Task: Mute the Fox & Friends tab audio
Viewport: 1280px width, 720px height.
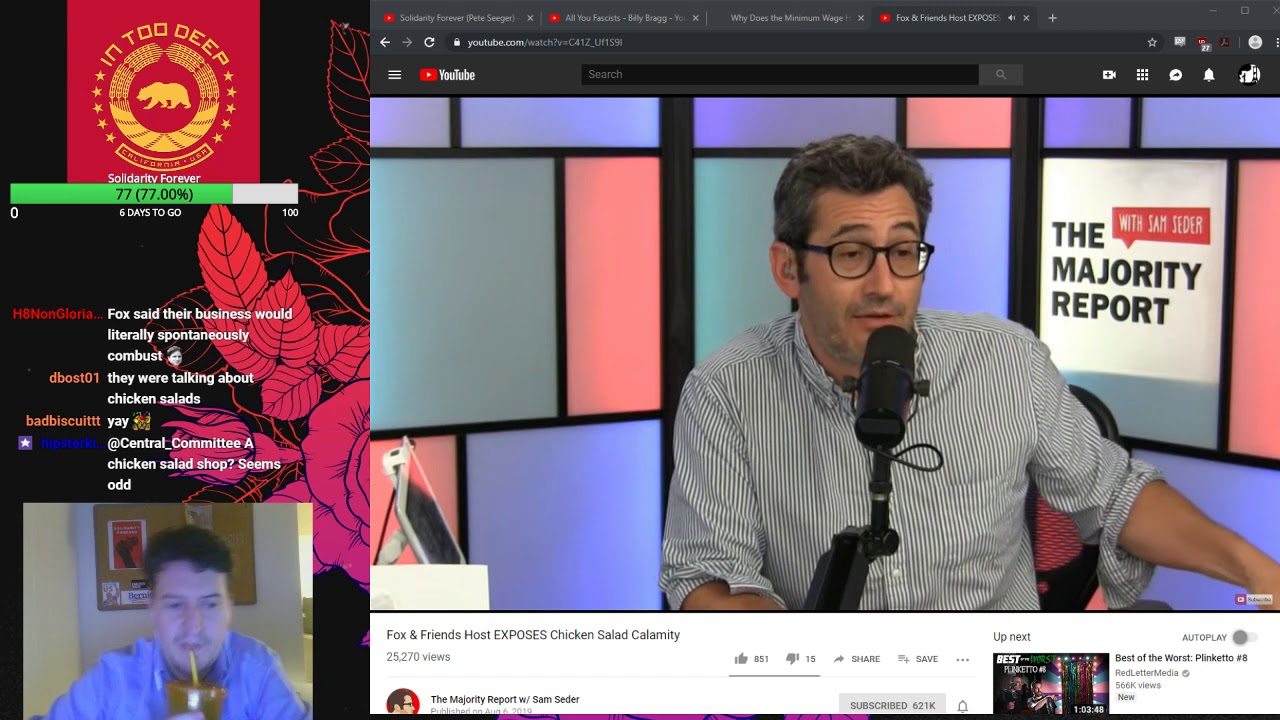Action: pyautogui.click(x=1011, y=18)
